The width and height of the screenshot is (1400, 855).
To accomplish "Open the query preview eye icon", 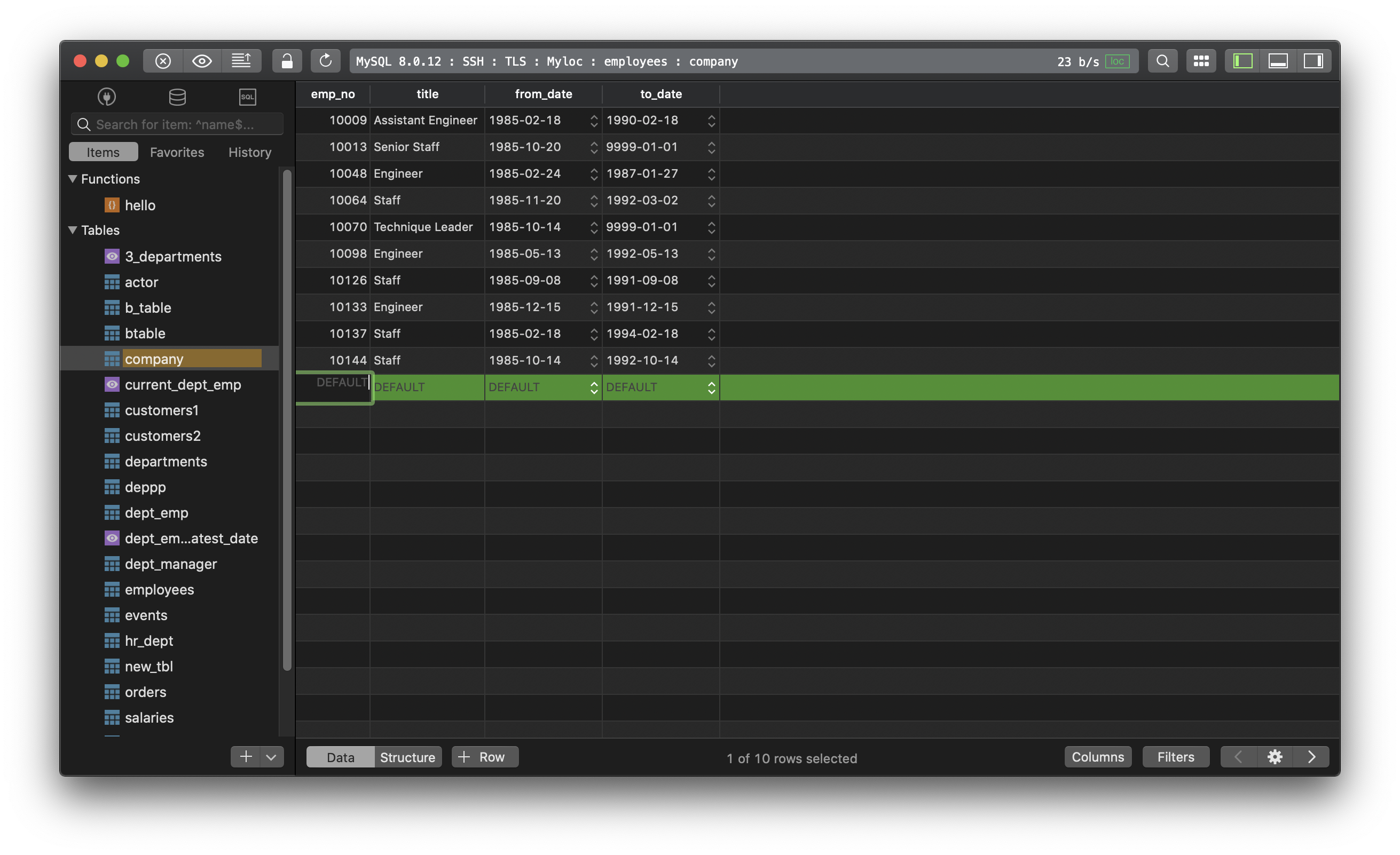I will point(202,61).
